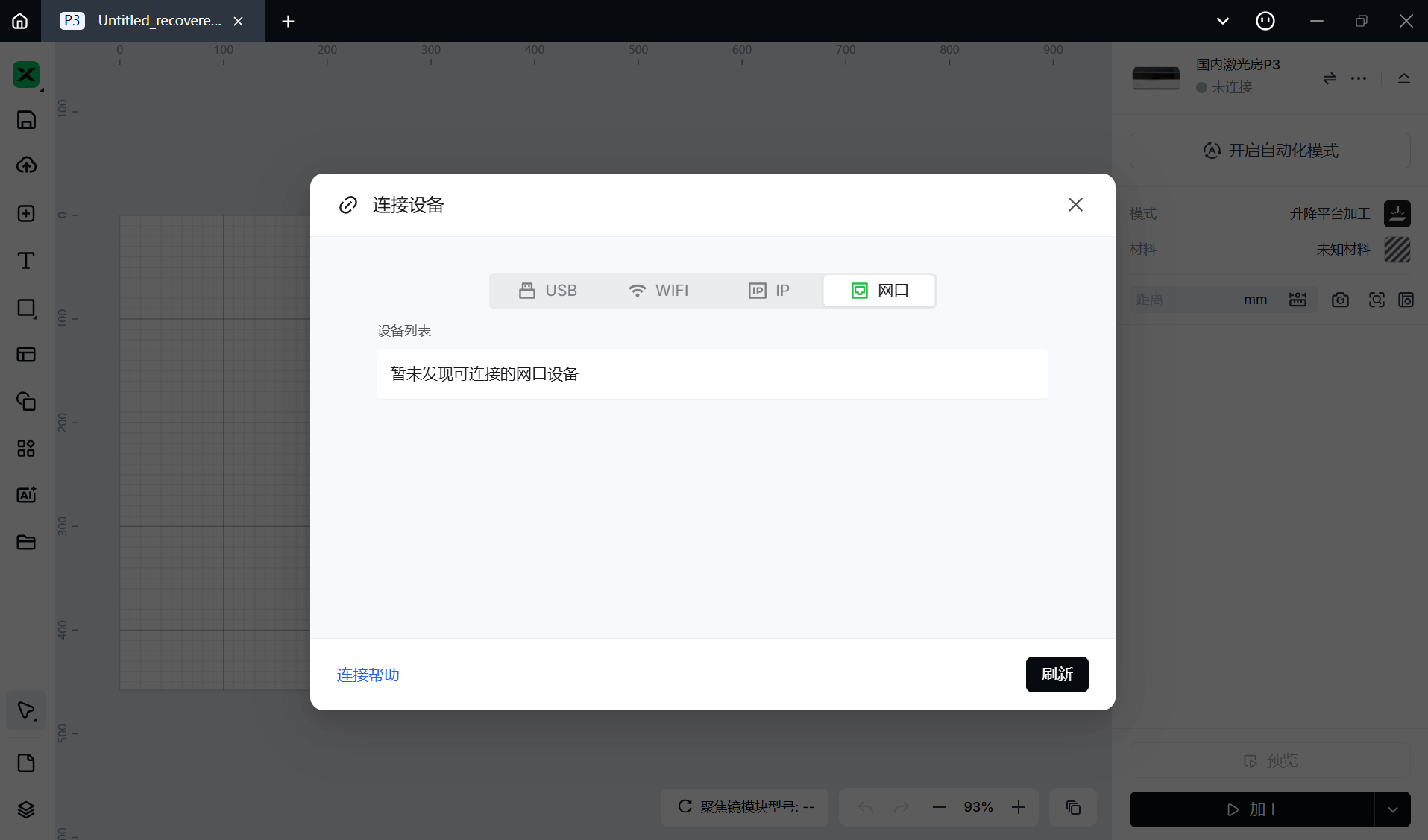Add a new project tab
The width and height of the screenshot is (1428, 840).
(288, 22)
